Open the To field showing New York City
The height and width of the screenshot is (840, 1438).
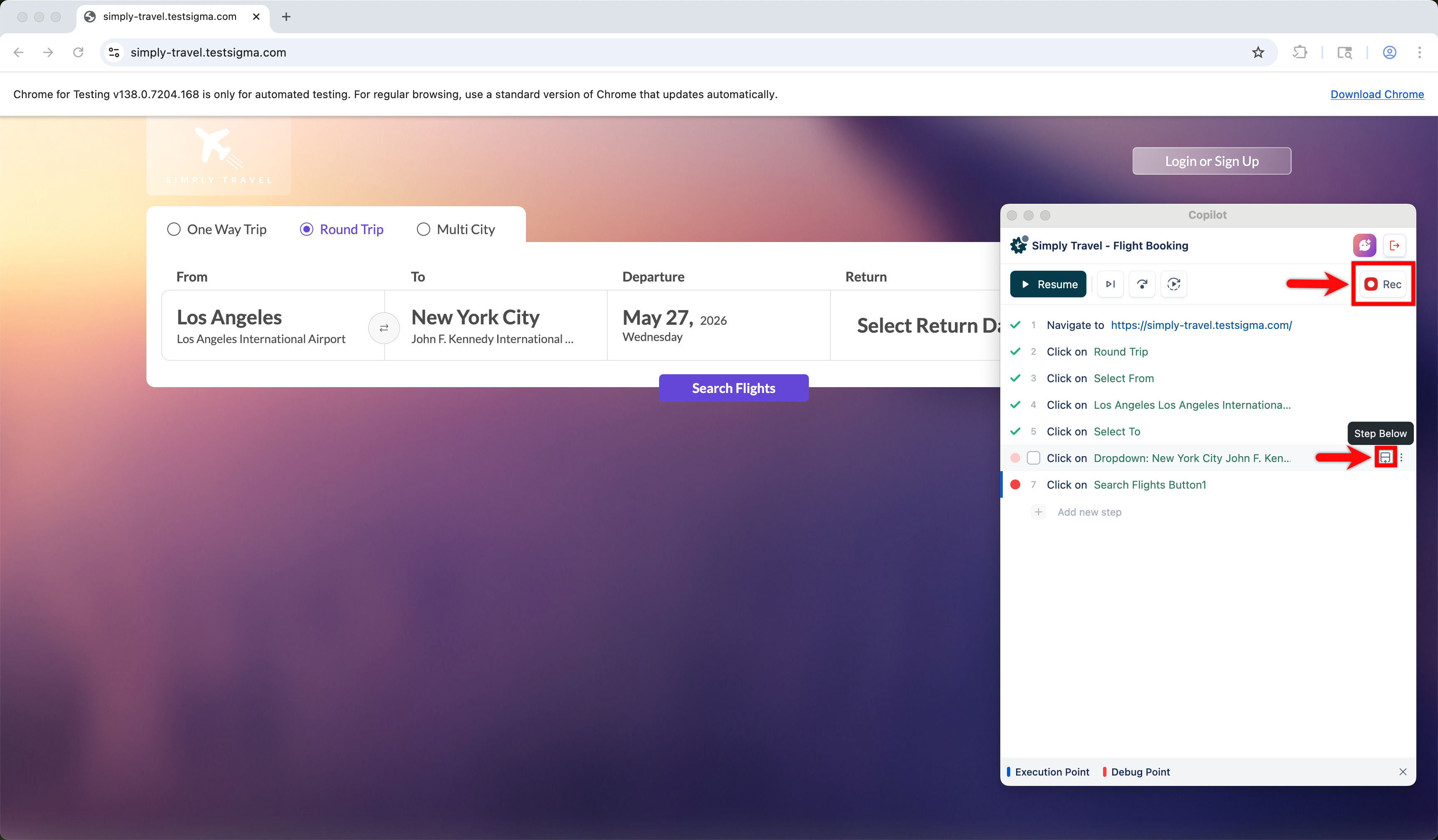coord(496,325)
